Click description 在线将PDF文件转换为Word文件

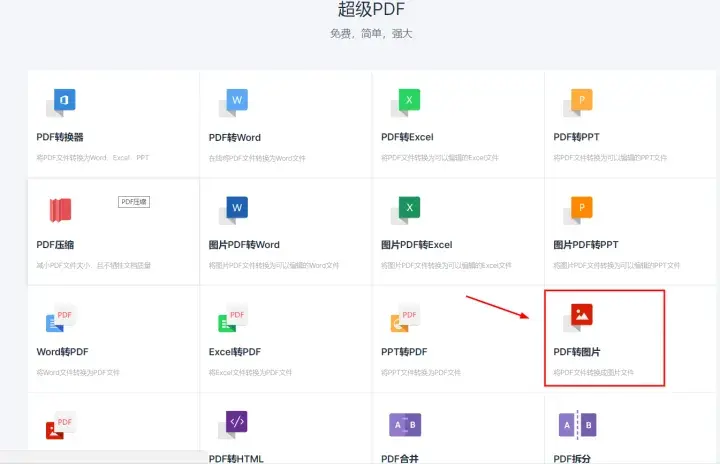257,158
